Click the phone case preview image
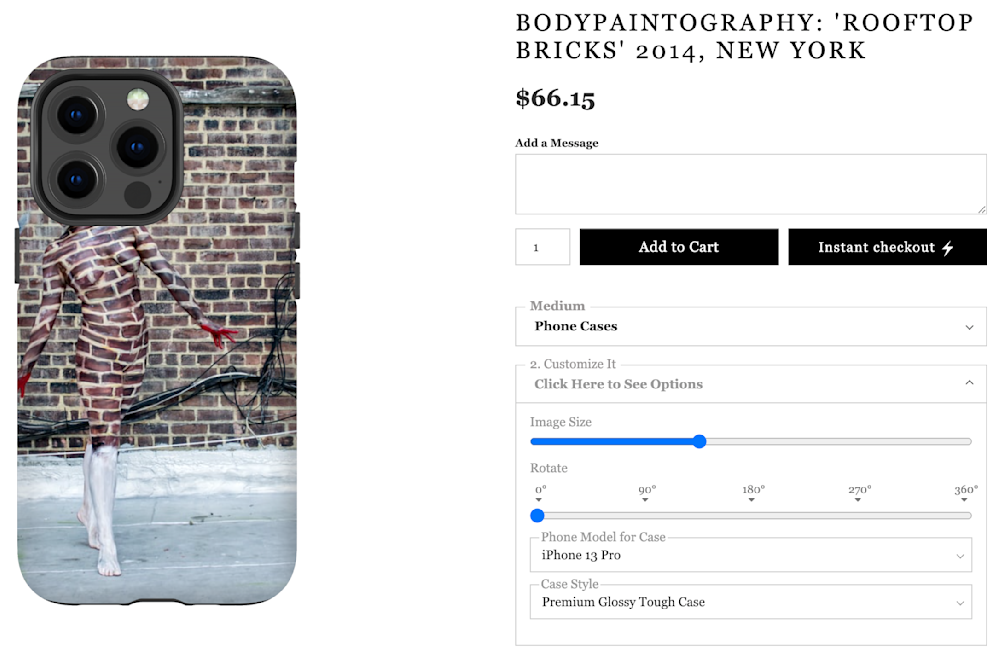The width and height of the screenshot is (1000, 662). coord(157,330)
